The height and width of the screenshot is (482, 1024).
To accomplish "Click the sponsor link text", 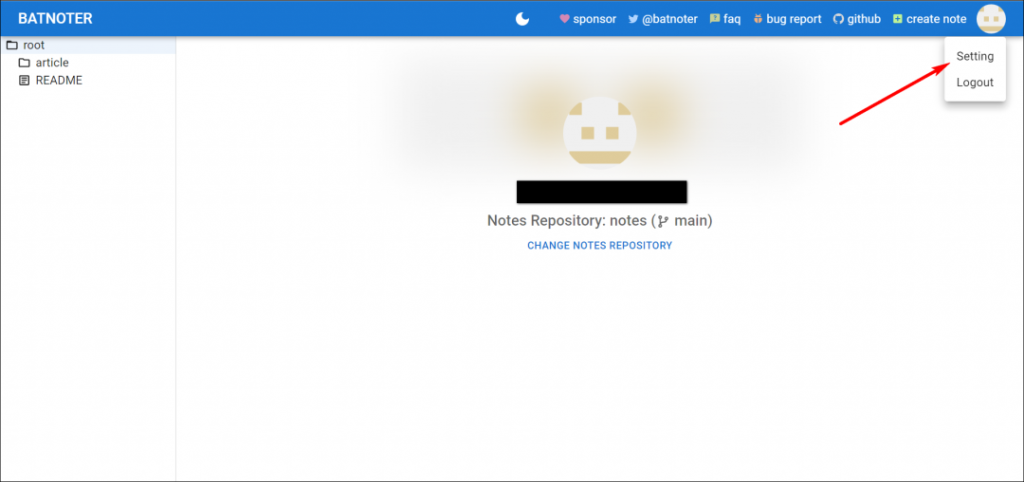I will pyautogui.click(x=594, y=19).
